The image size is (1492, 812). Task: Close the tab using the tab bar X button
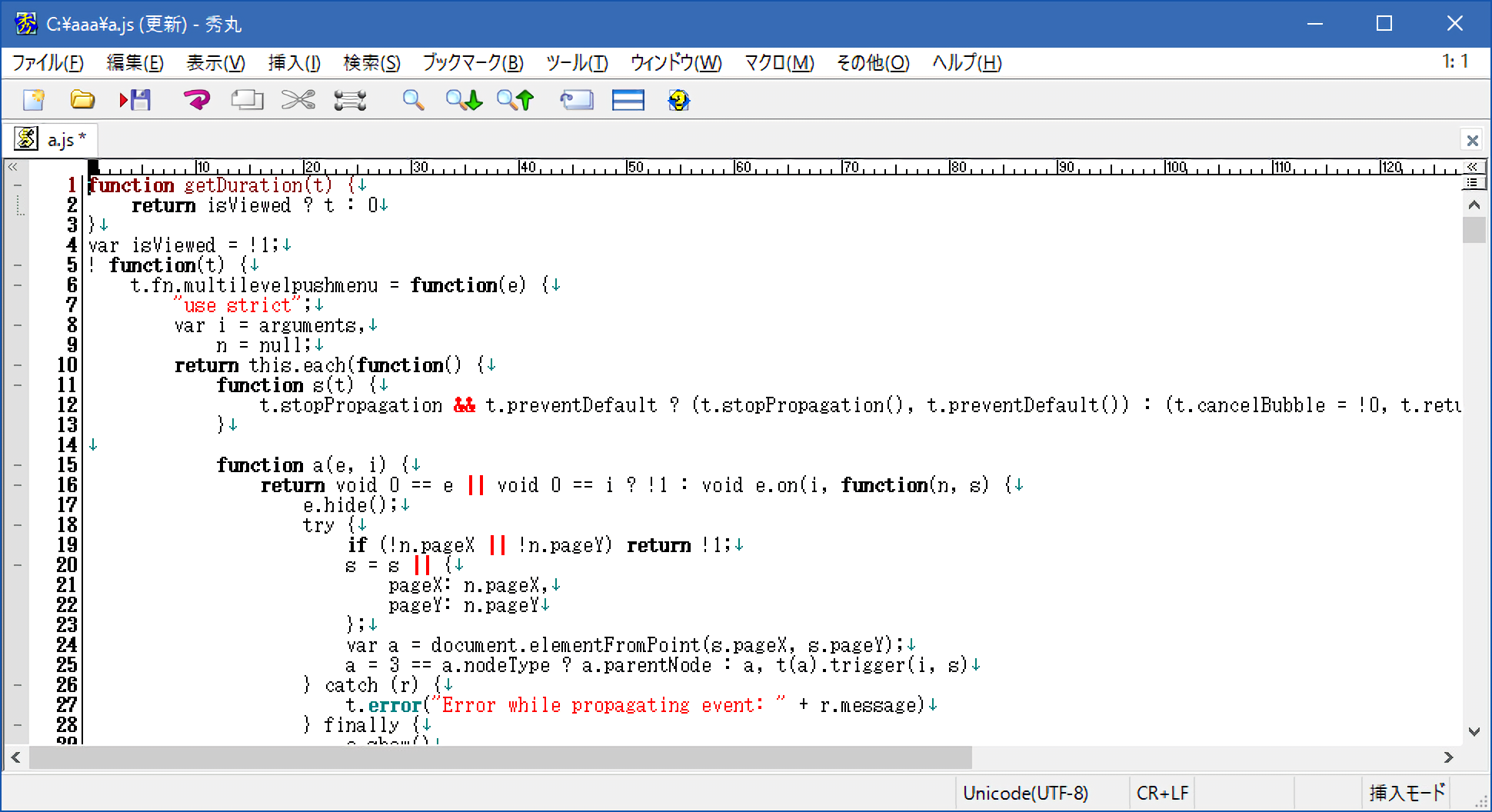point(1472,141)
